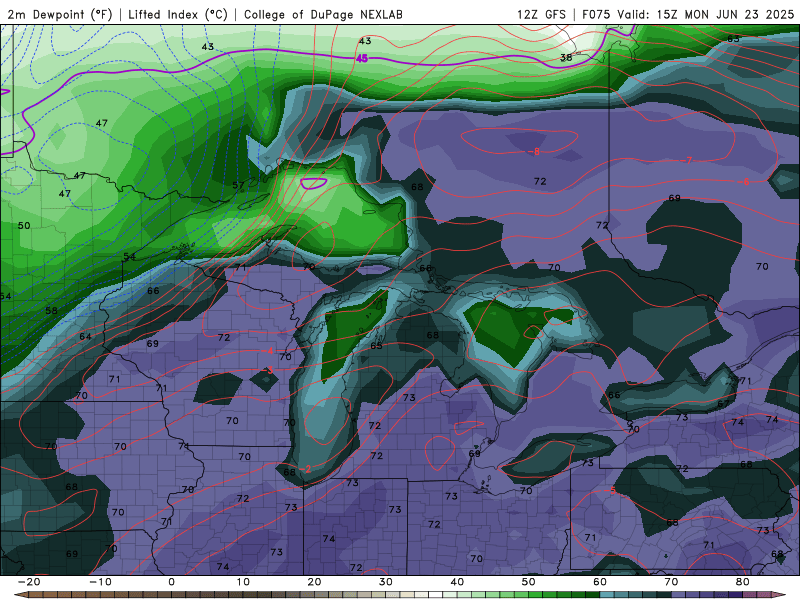Click the "60" color bar tick label
The width and height of the screenshot is (800, 600).
[600, 582]
